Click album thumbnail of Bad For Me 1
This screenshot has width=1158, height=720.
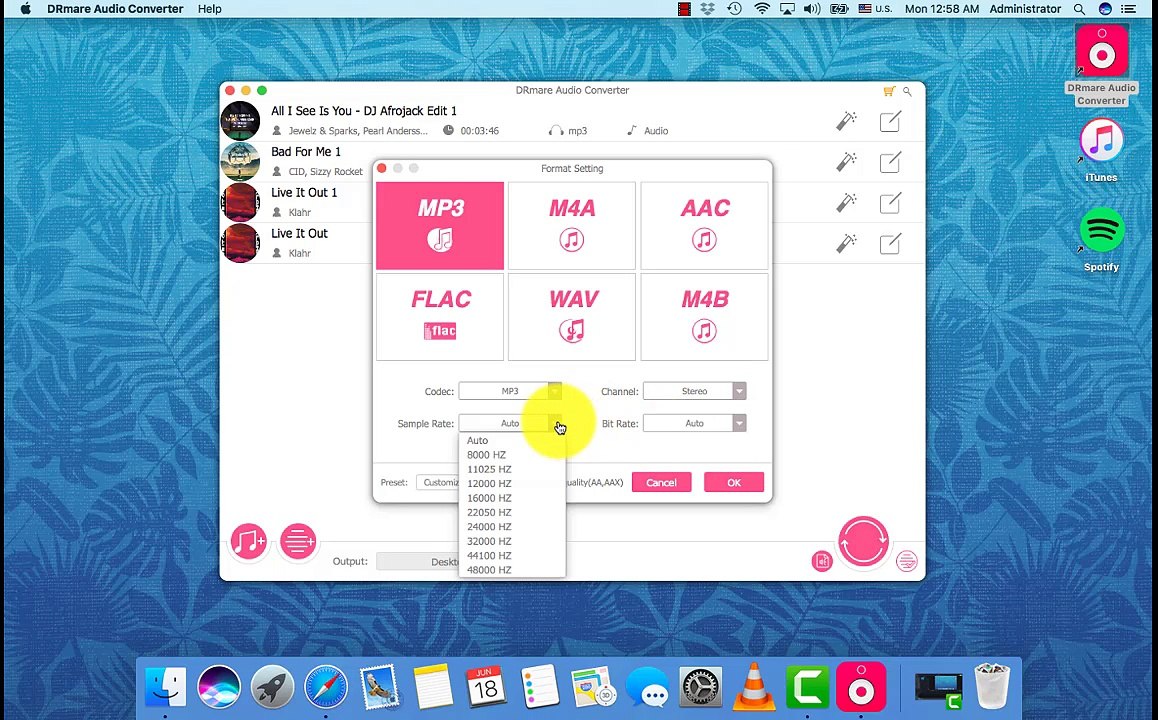(x=241, y=162)
